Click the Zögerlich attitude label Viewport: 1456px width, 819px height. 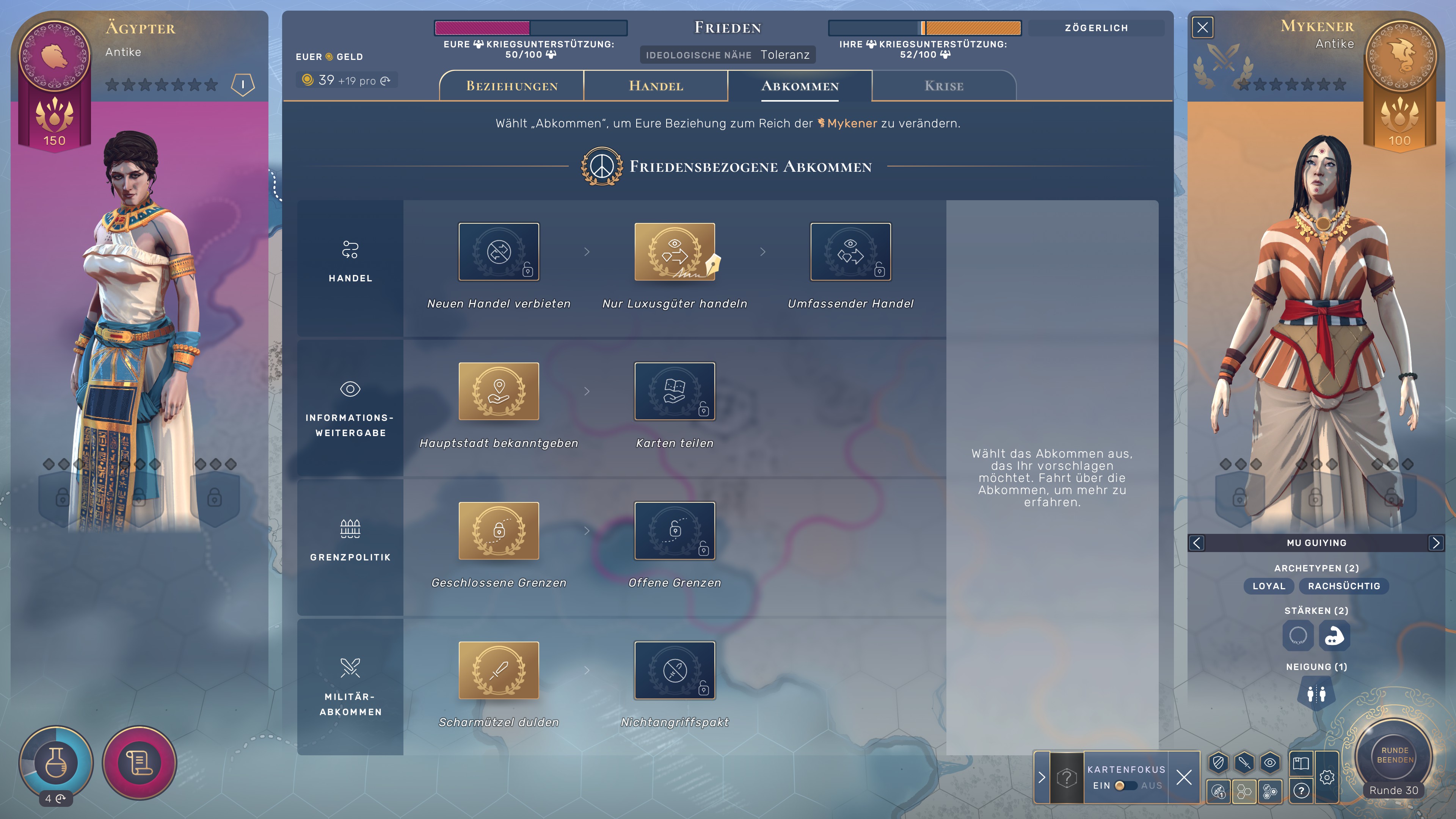pos(1096,28)
